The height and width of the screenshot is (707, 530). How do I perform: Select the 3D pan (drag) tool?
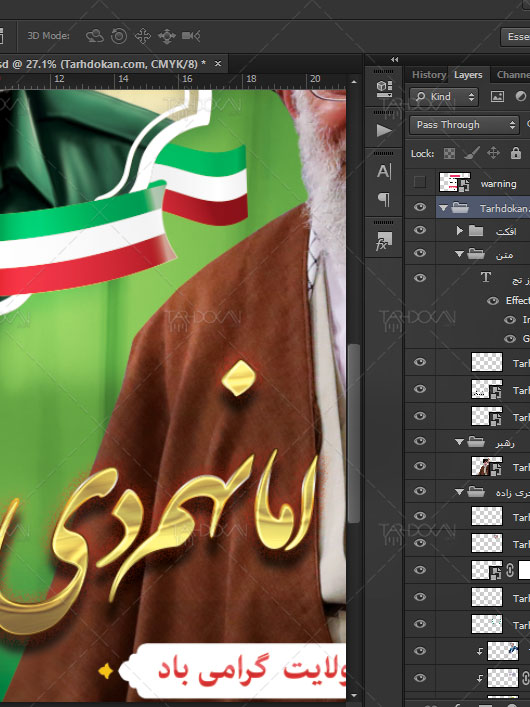pos(143,36)
